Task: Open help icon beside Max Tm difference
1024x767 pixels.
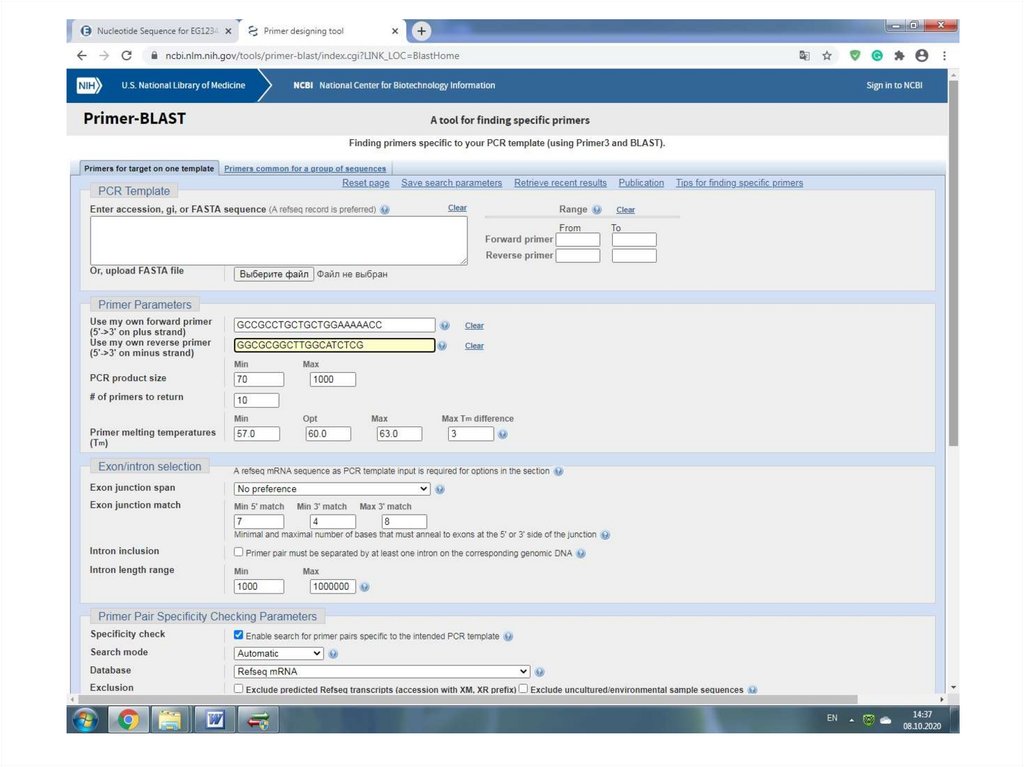Action: pyautogui.click(x=502, y=434)
